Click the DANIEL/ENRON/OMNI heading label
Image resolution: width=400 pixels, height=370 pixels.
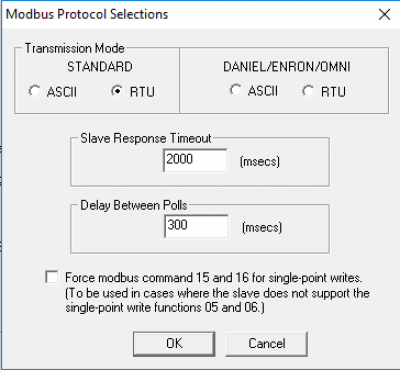[287, 67]
